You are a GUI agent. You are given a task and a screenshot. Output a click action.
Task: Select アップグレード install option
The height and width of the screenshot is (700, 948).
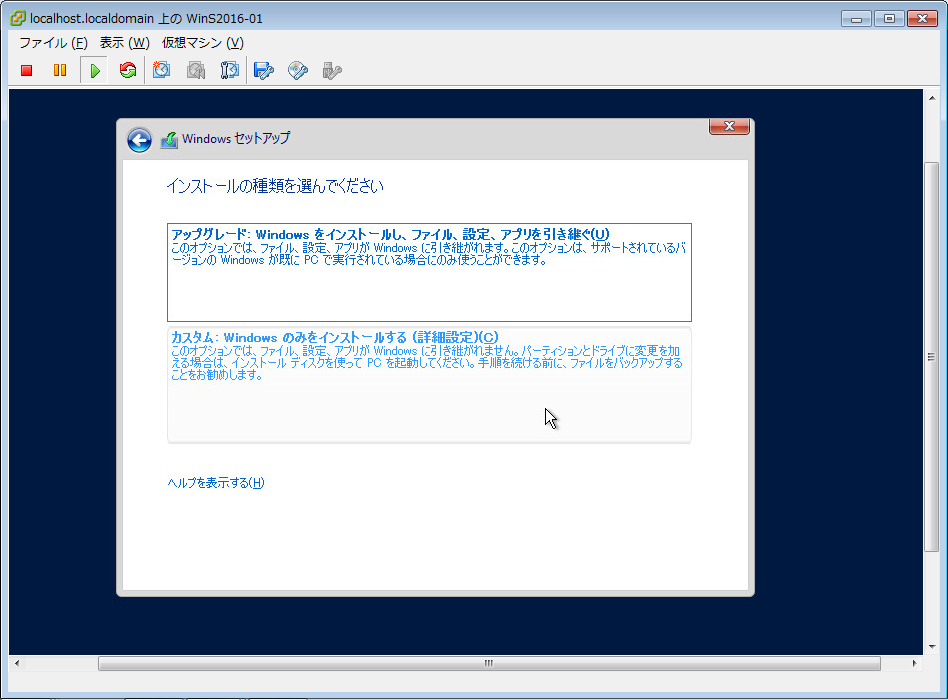(x=429, y=272)
